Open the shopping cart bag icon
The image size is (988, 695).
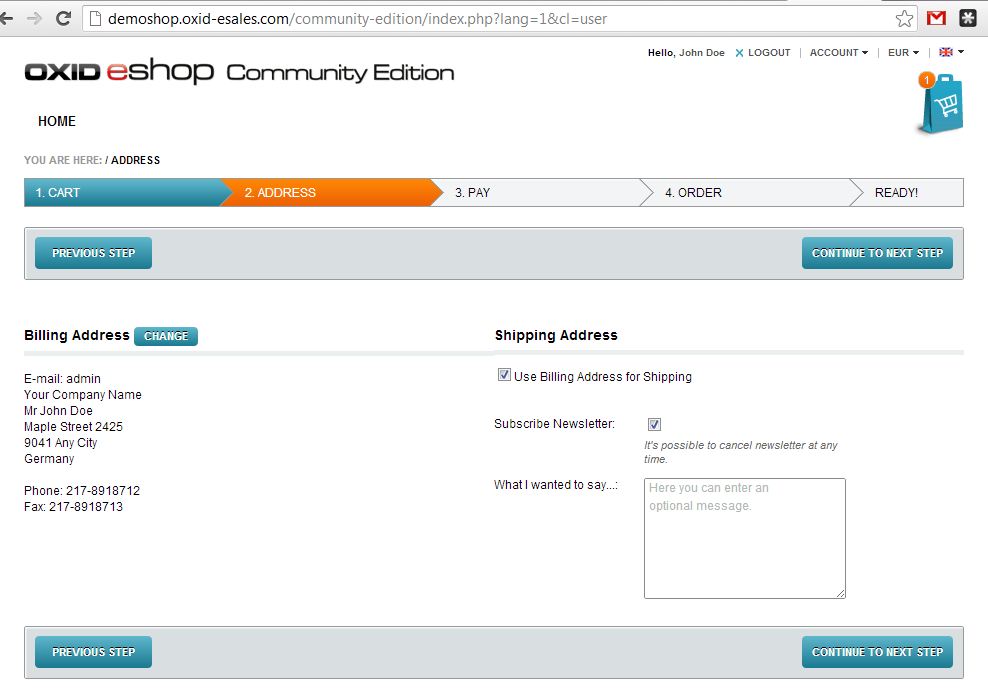pyautogui.click(x=940, y=104)
